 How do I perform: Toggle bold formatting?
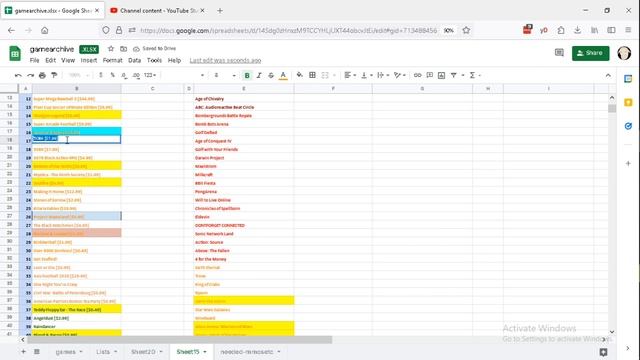click(247, 76)
